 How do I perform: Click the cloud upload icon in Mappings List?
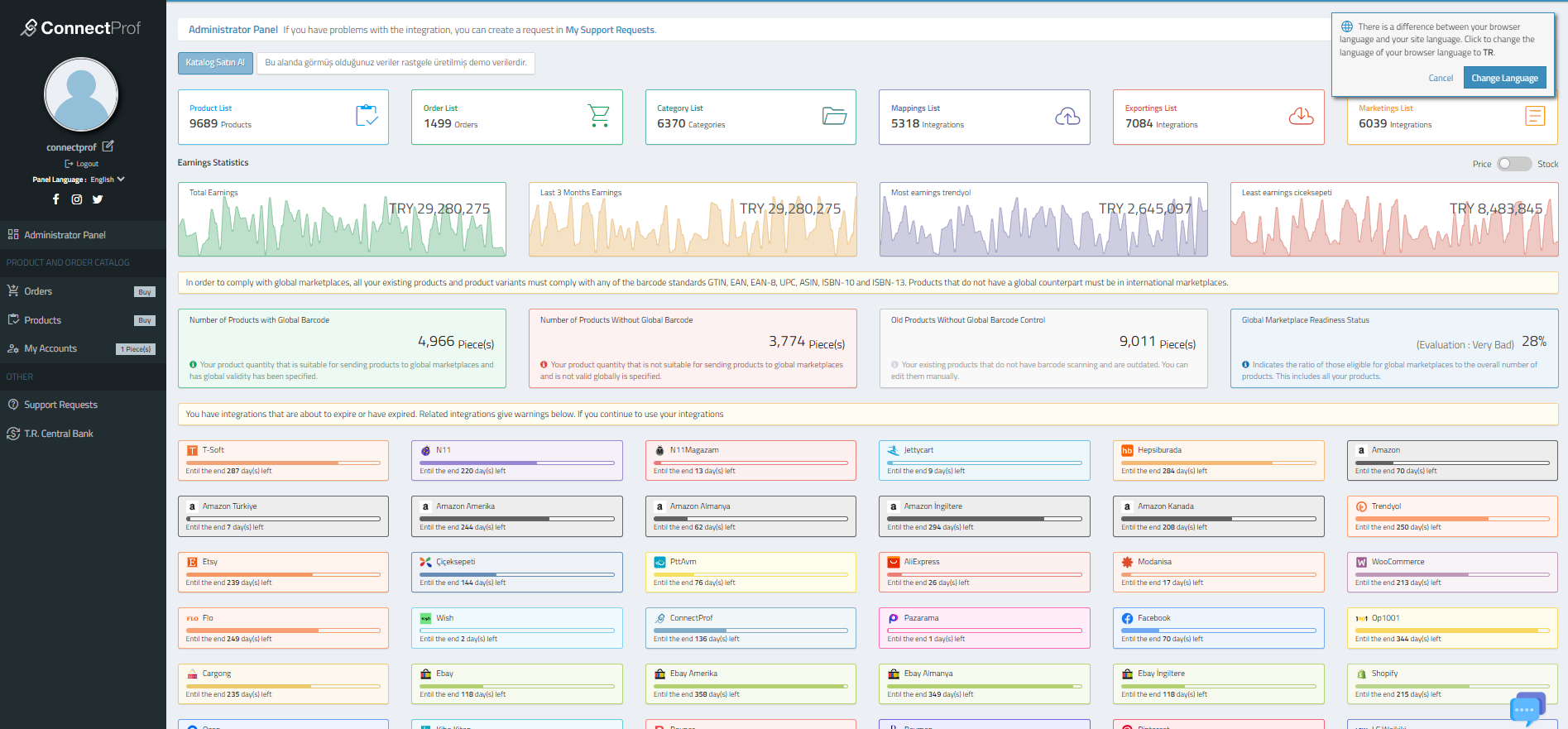pyautogui.click(x=1067, y=117)
